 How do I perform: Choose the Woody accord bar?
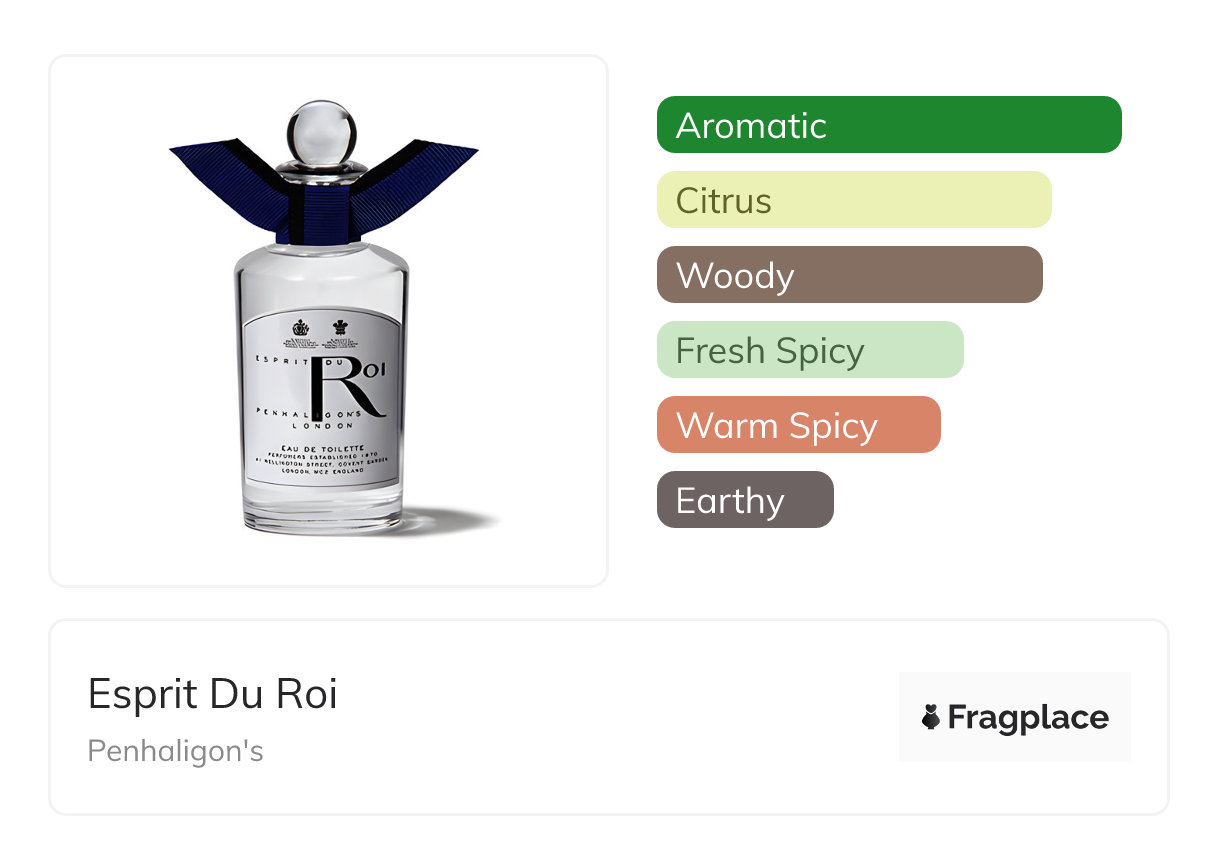(850, 275)
